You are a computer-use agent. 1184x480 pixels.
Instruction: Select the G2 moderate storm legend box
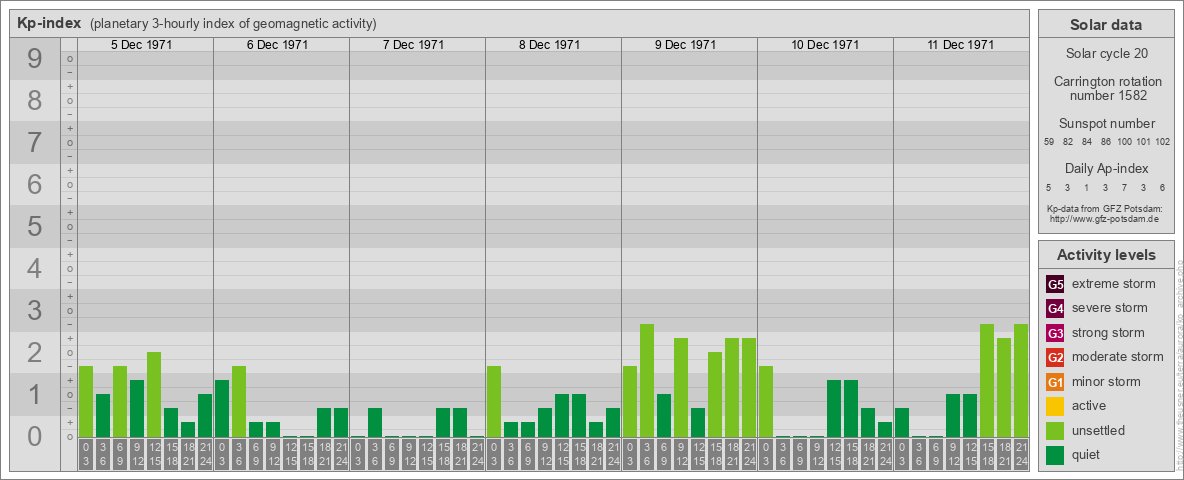pyautogui.click(x=1055, y=357)
